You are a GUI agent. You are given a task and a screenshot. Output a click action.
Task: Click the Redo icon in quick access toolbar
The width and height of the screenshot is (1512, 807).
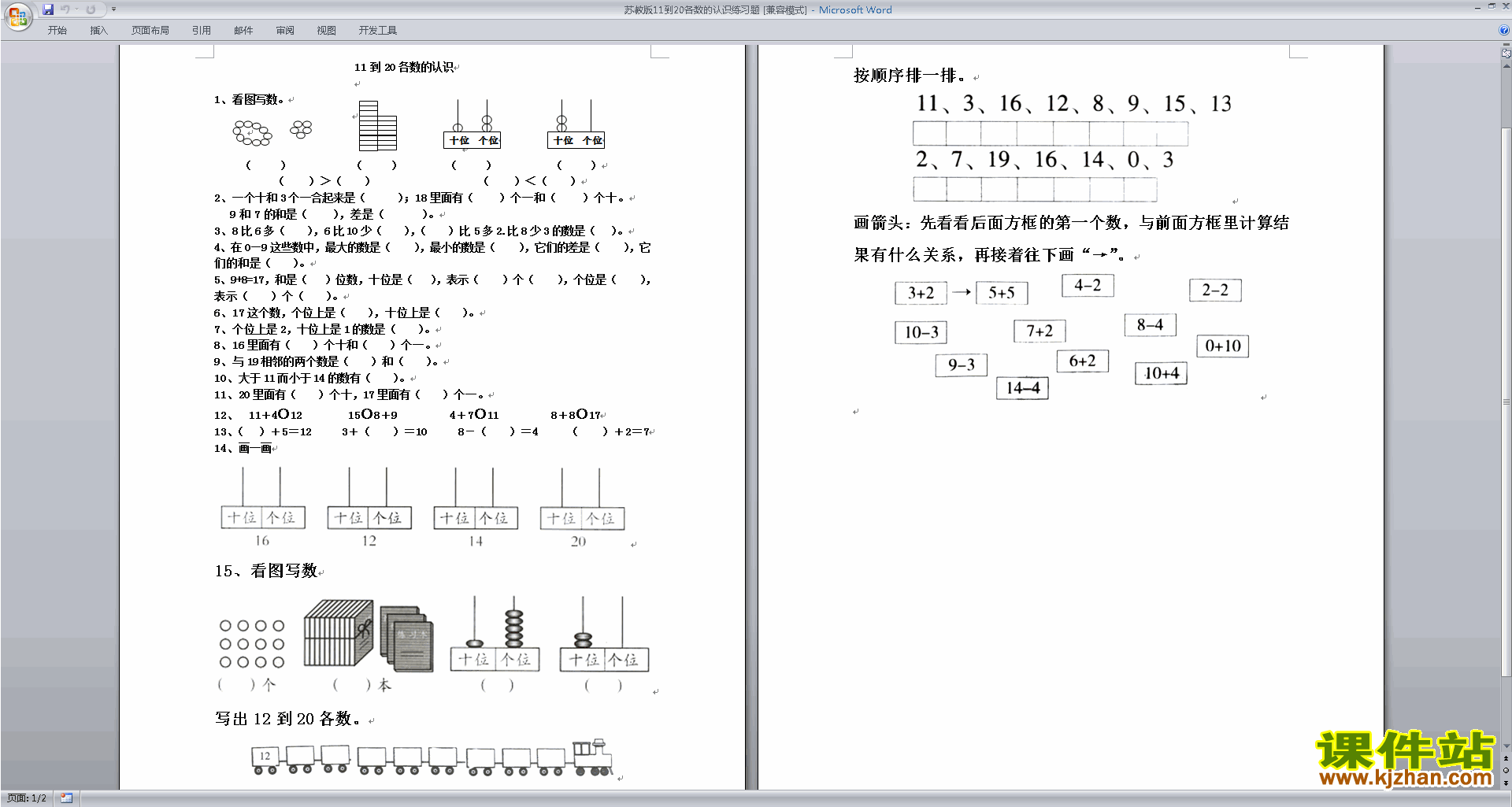91,9
